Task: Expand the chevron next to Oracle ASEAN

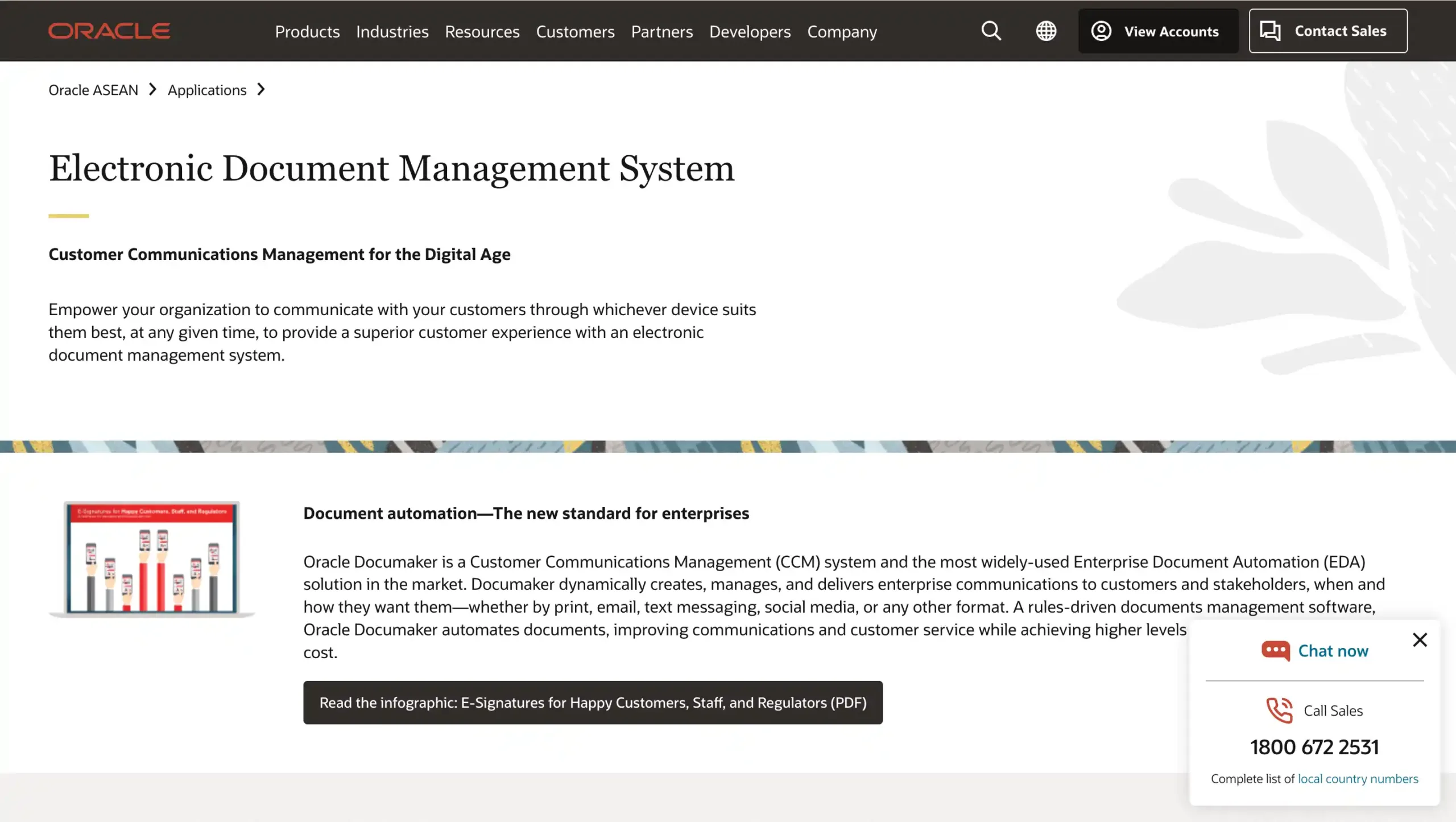Action: 152,89
